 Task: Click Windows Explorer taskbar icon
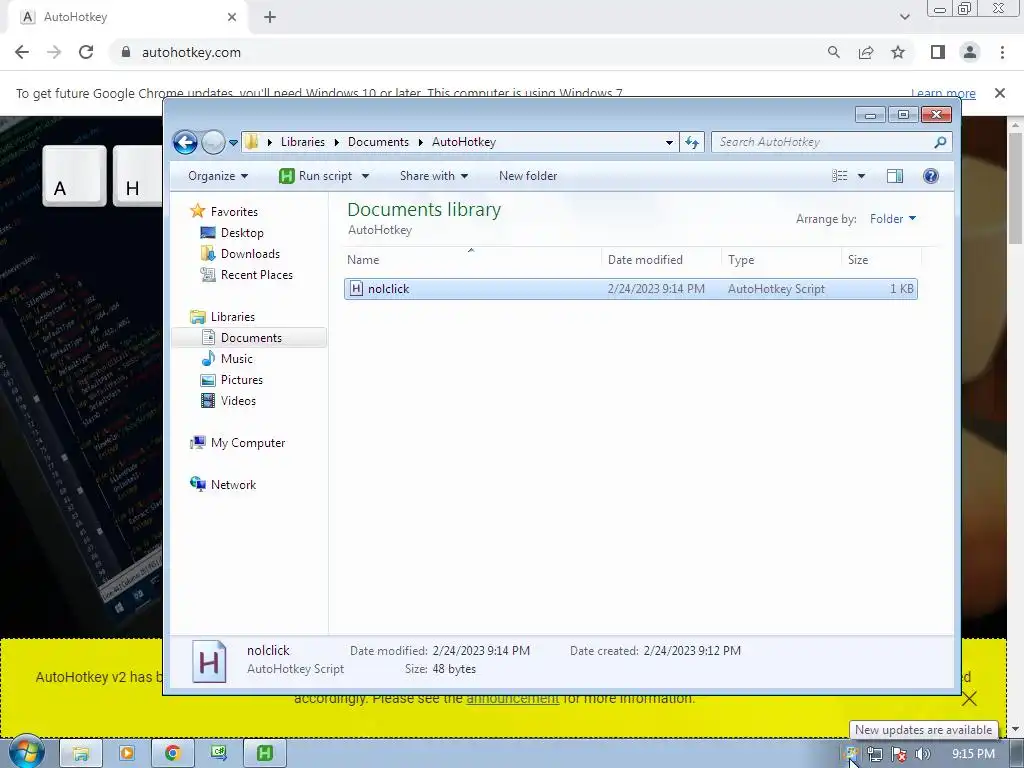80,754
